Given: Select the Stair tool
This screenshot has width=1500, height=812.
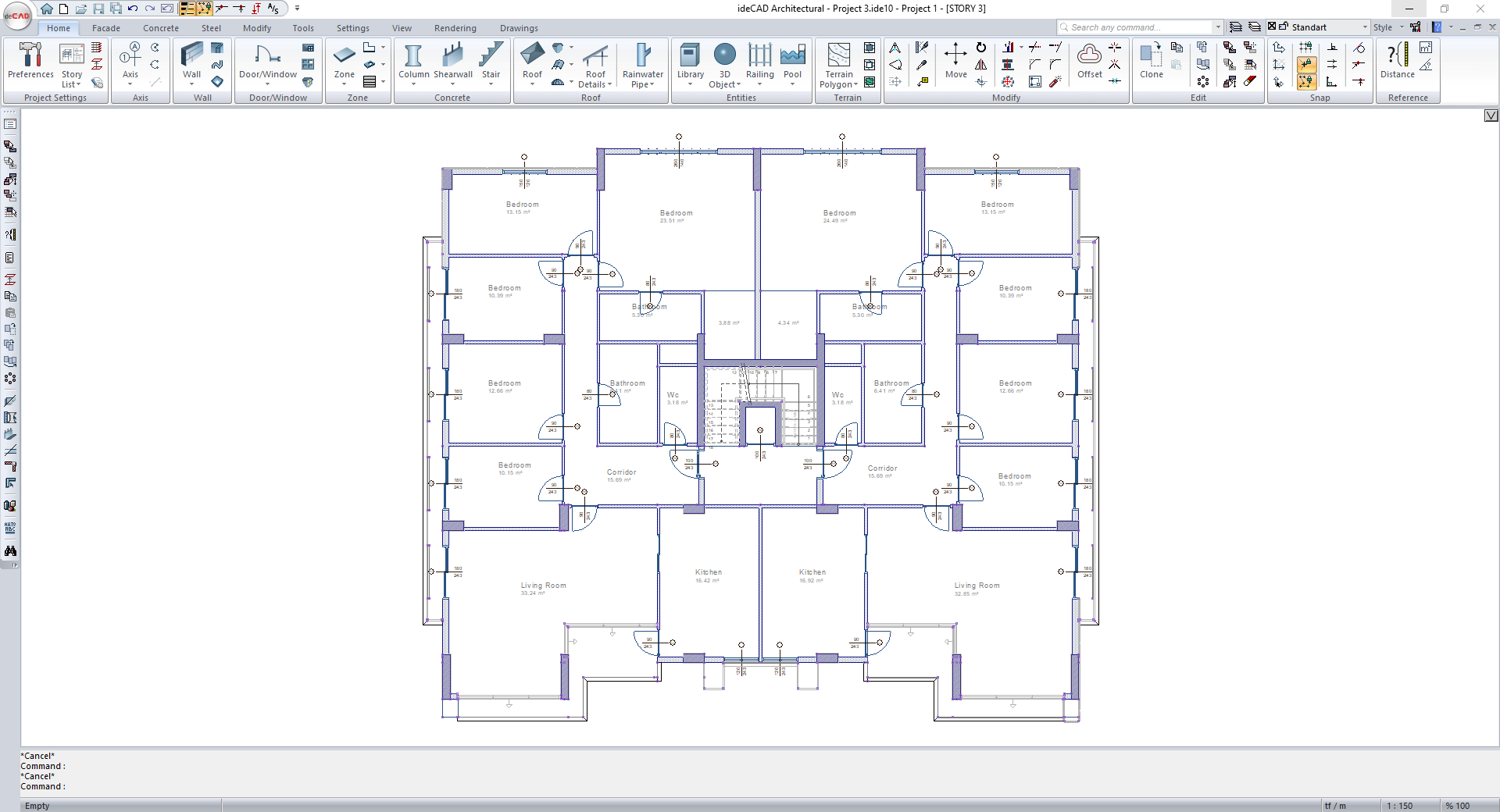Looking at the screenshot, I should coord(491,62).
